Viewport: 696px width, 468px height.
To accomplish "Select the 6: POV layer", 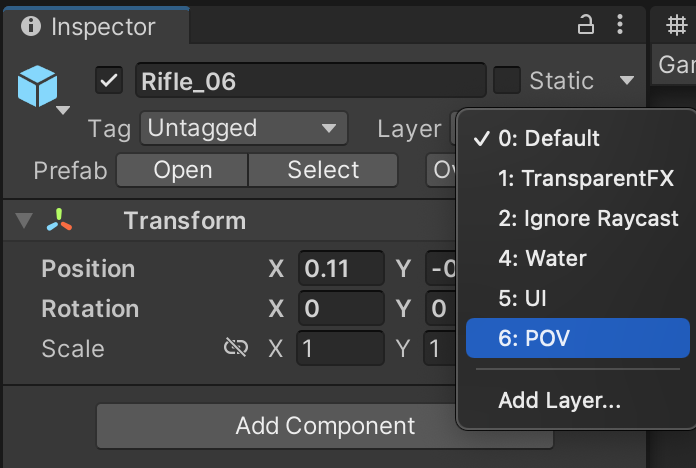I will (577, 338).
